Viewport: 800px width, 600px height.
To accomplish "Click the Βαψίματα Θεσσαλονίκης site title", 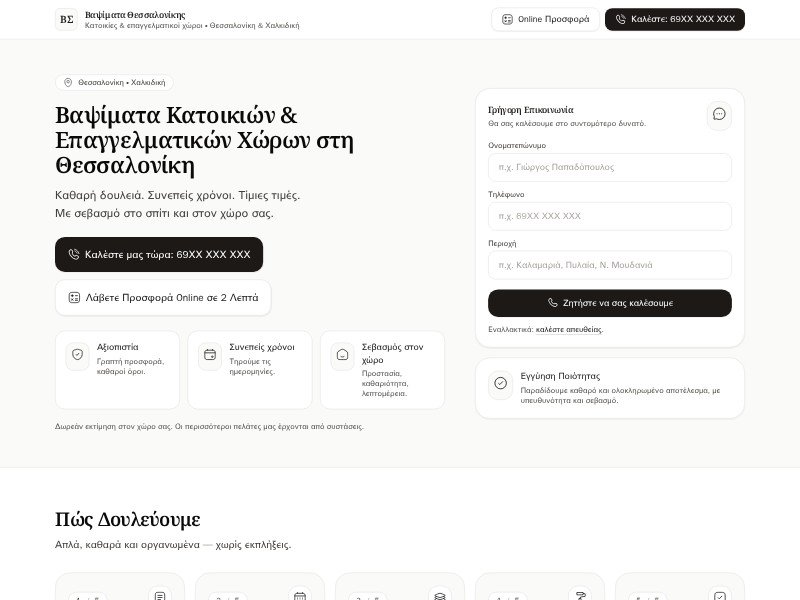I will pyautogui.click(x=135, y=15).
